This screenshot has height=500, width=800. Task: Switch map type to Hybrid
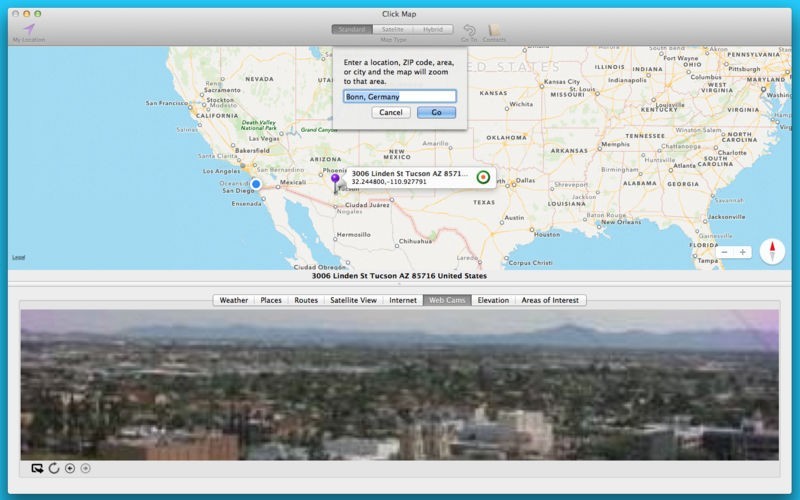(x=433, y=30)
